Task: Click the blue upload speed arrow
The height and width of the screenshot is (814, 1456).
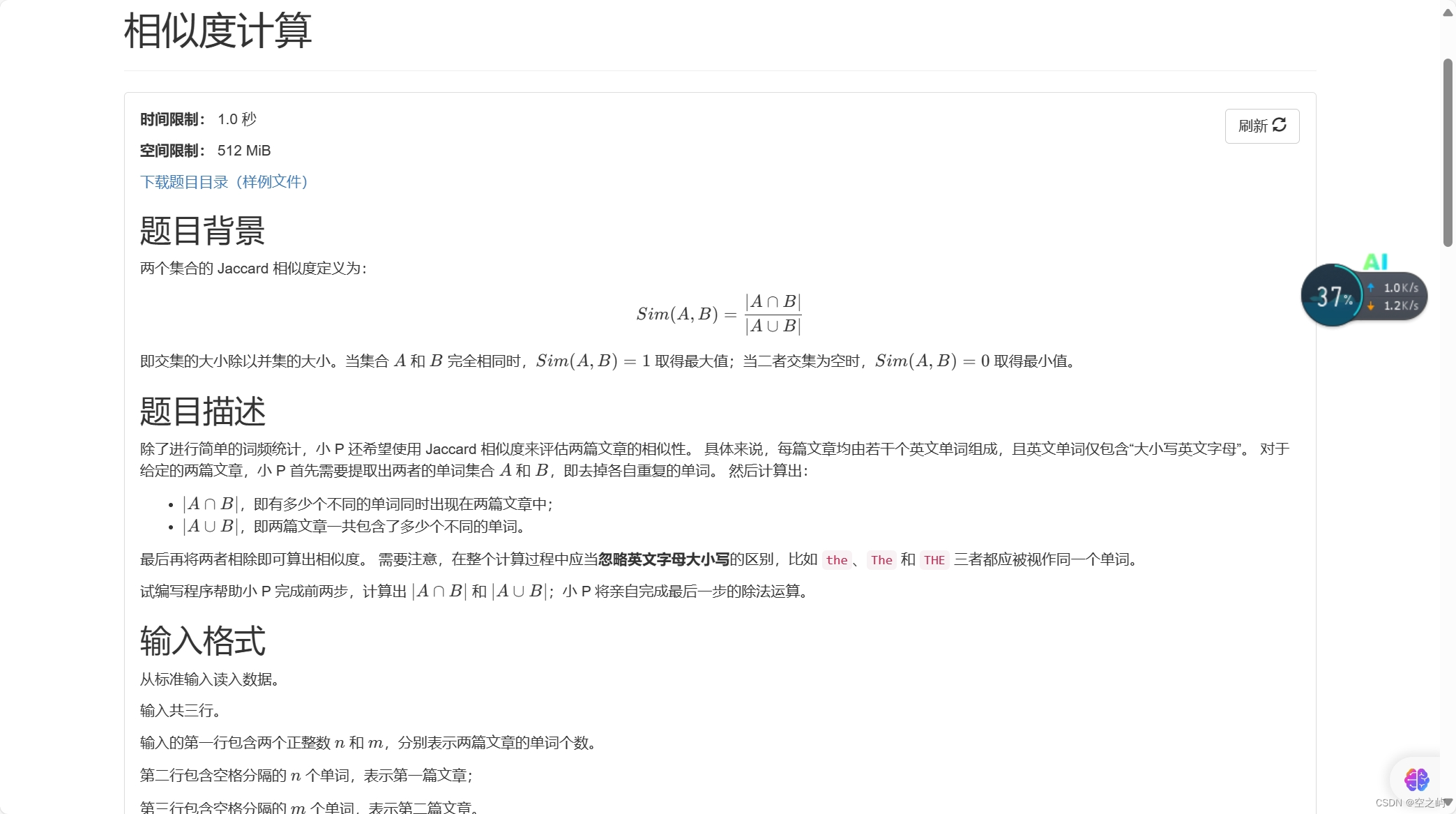Action: point(1370,287)
